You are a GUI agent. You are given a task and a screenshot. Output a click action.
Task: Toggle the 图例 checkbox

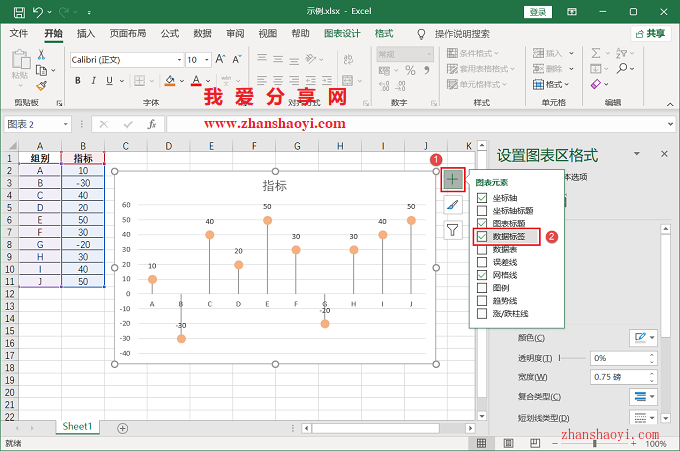[482, 288]
